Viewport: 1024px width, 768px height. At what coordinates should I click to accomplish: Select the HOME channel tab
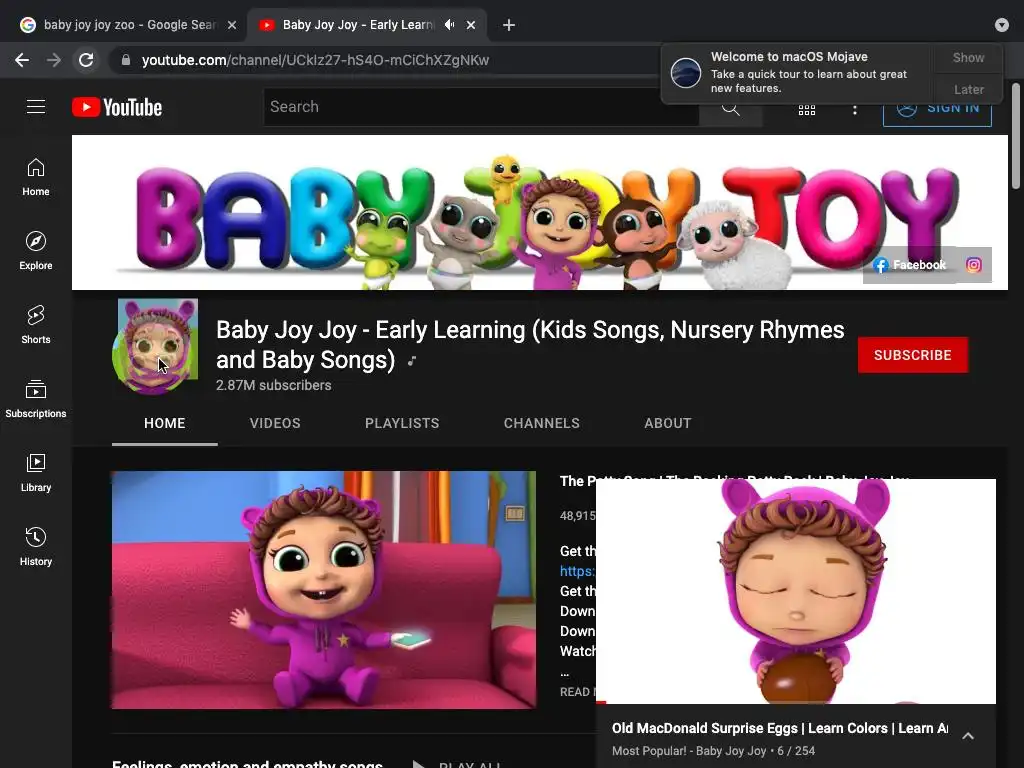[x=165, y=423]
